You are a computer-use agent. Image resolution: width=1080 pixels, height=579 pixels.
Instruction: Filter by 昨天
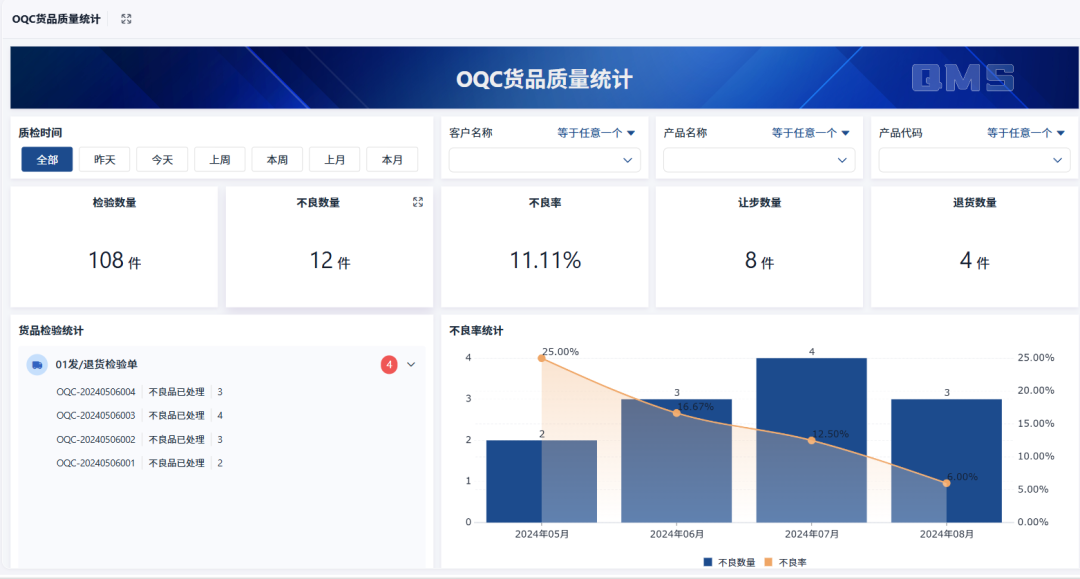[105, 160]
